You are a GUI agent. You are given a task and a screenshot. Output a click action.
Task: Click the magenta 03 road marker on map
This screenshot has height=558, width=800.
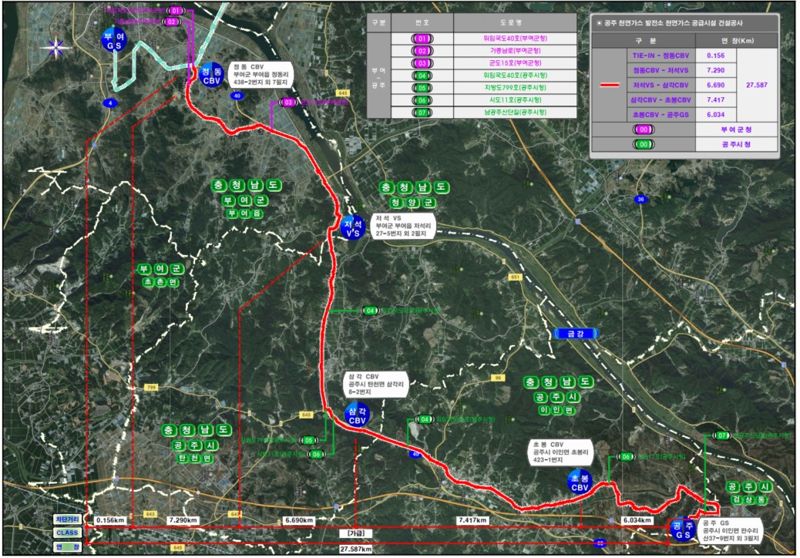click(x=289, y=102)
